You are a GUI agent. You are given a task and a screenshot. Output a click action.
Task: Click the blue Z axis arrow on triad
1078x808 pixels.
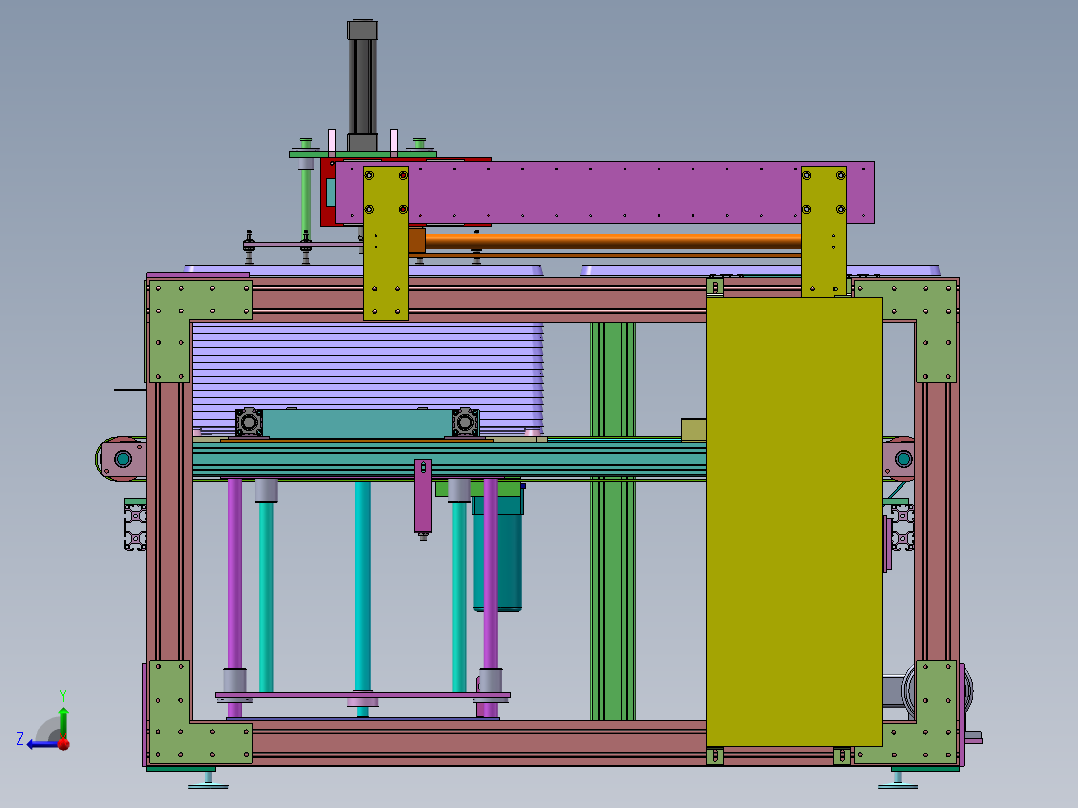pos(41,744)
